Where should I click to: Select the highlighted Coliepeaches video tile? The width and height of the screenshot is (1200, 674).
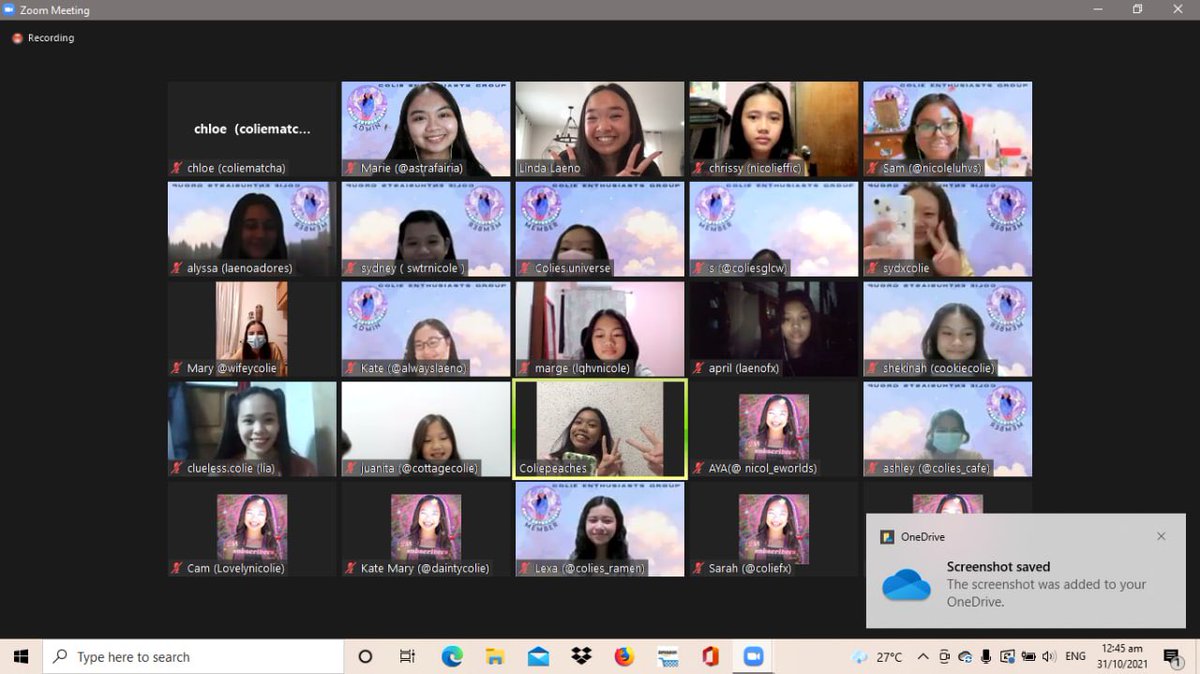point(600,429)
